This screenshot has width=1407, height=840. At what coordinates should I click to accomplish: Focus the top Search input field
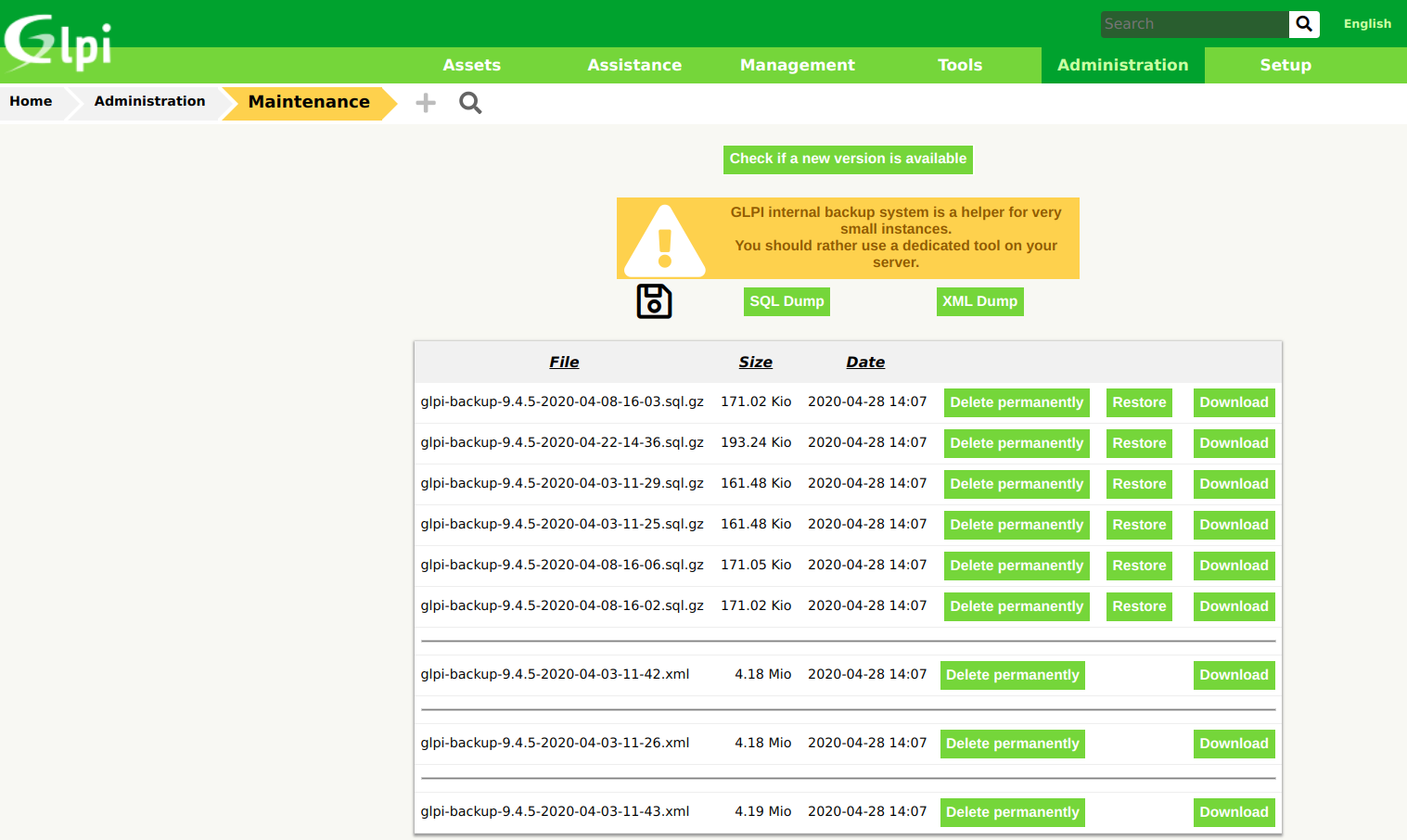point(1194,24)
